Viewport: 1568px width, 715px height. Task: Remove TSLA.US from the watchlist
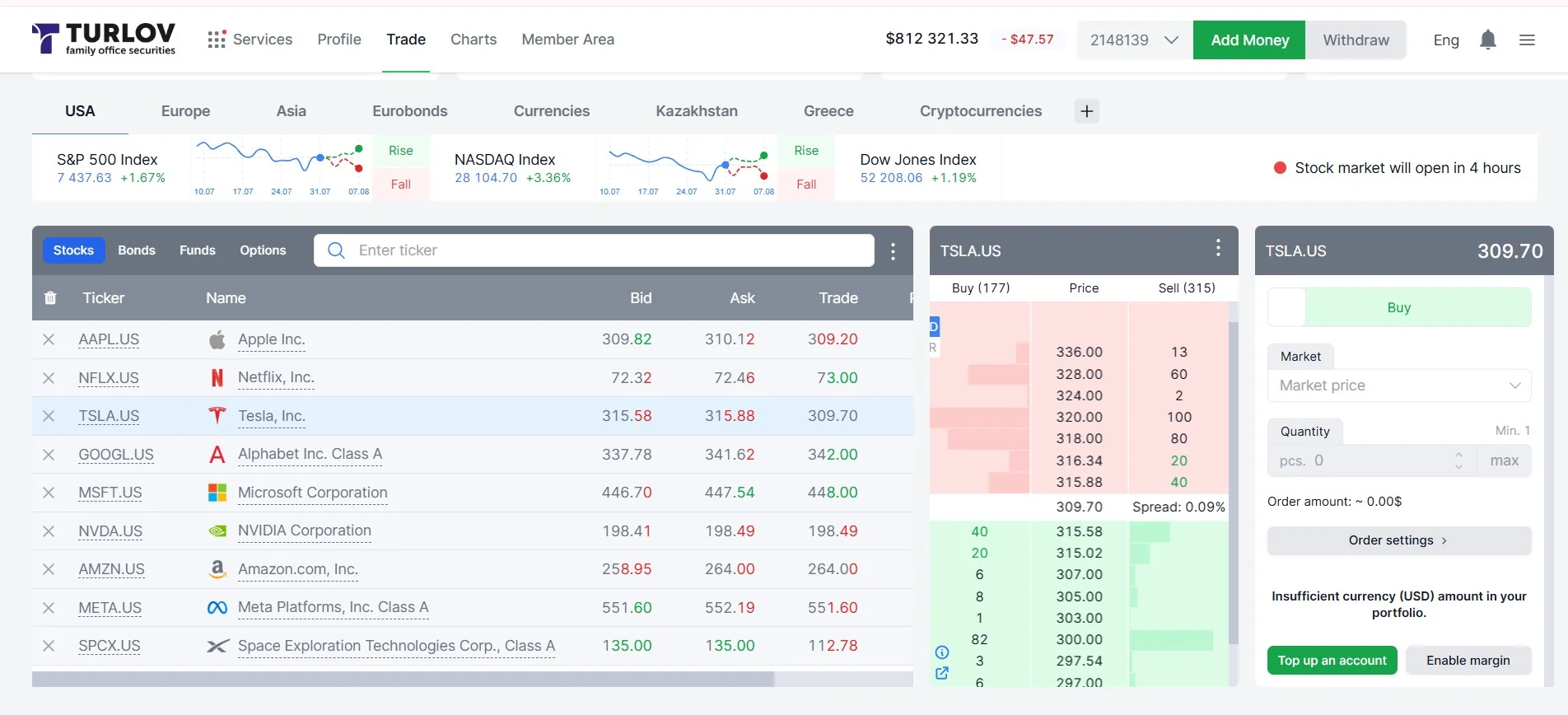49,416
